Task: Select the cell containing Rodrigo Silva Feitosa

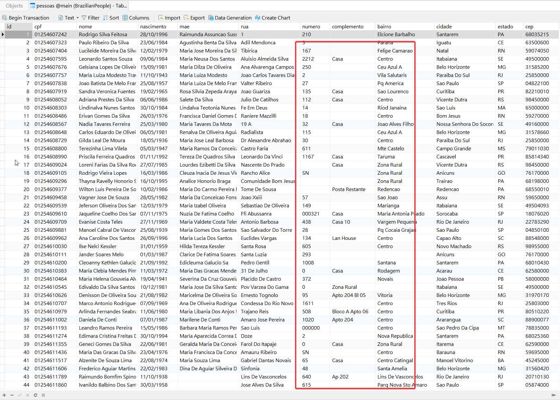Action: [x=103, y=35]
